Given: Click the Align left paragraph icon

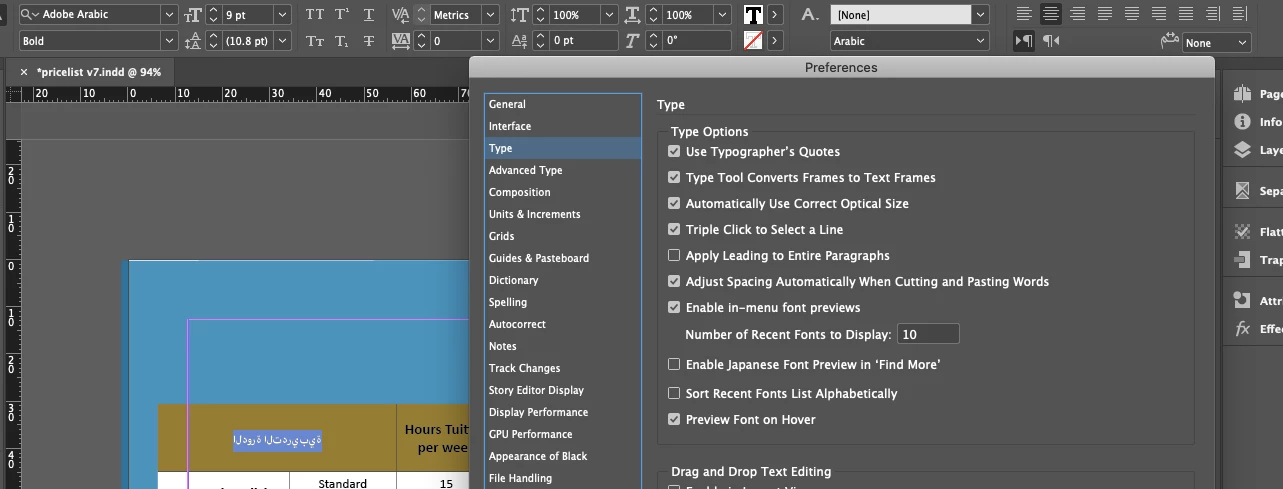Looking at the screenshot, I should [1024, 14].
